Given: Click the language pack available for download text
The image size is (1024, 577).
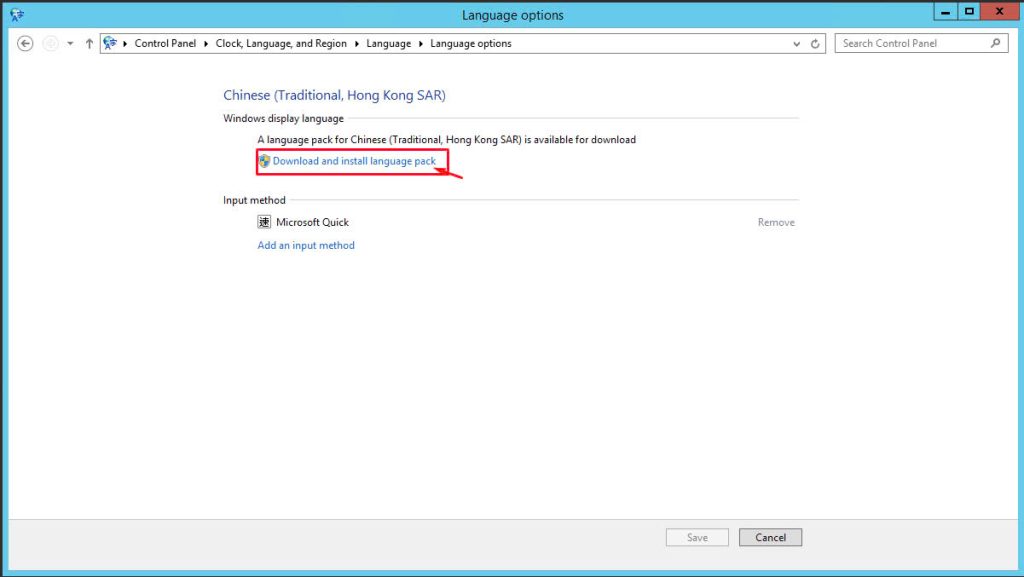Looking at the screenshot, I should (446, 140).
